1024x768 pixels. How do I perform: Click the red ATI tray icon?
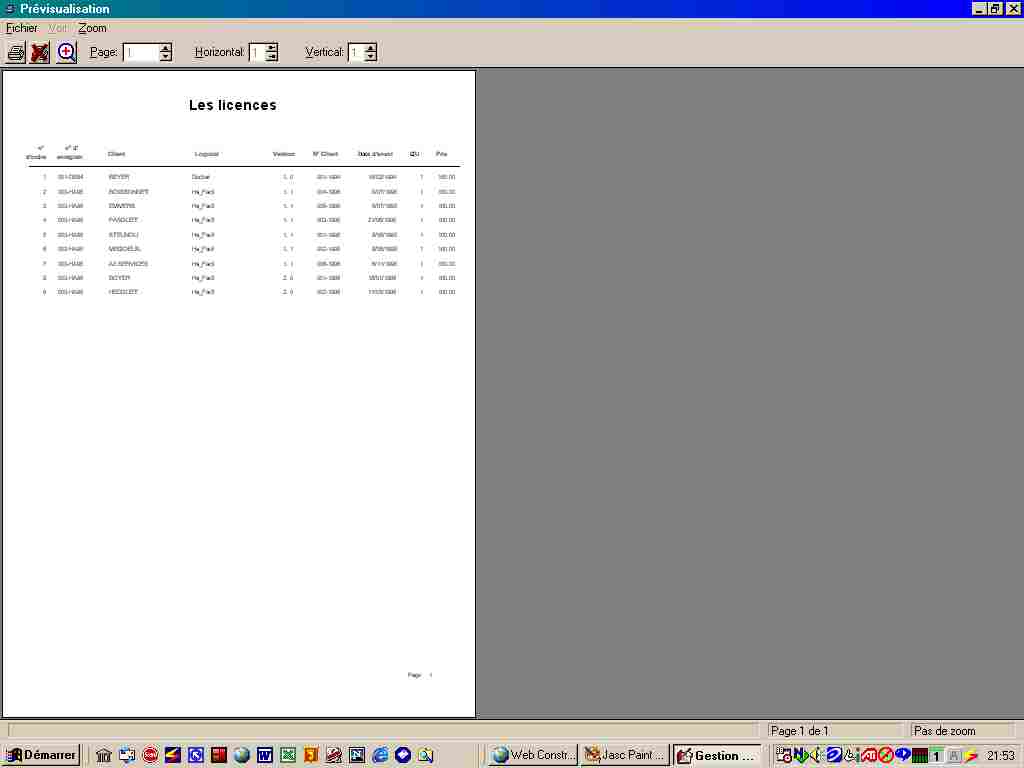tap(869, 756)
